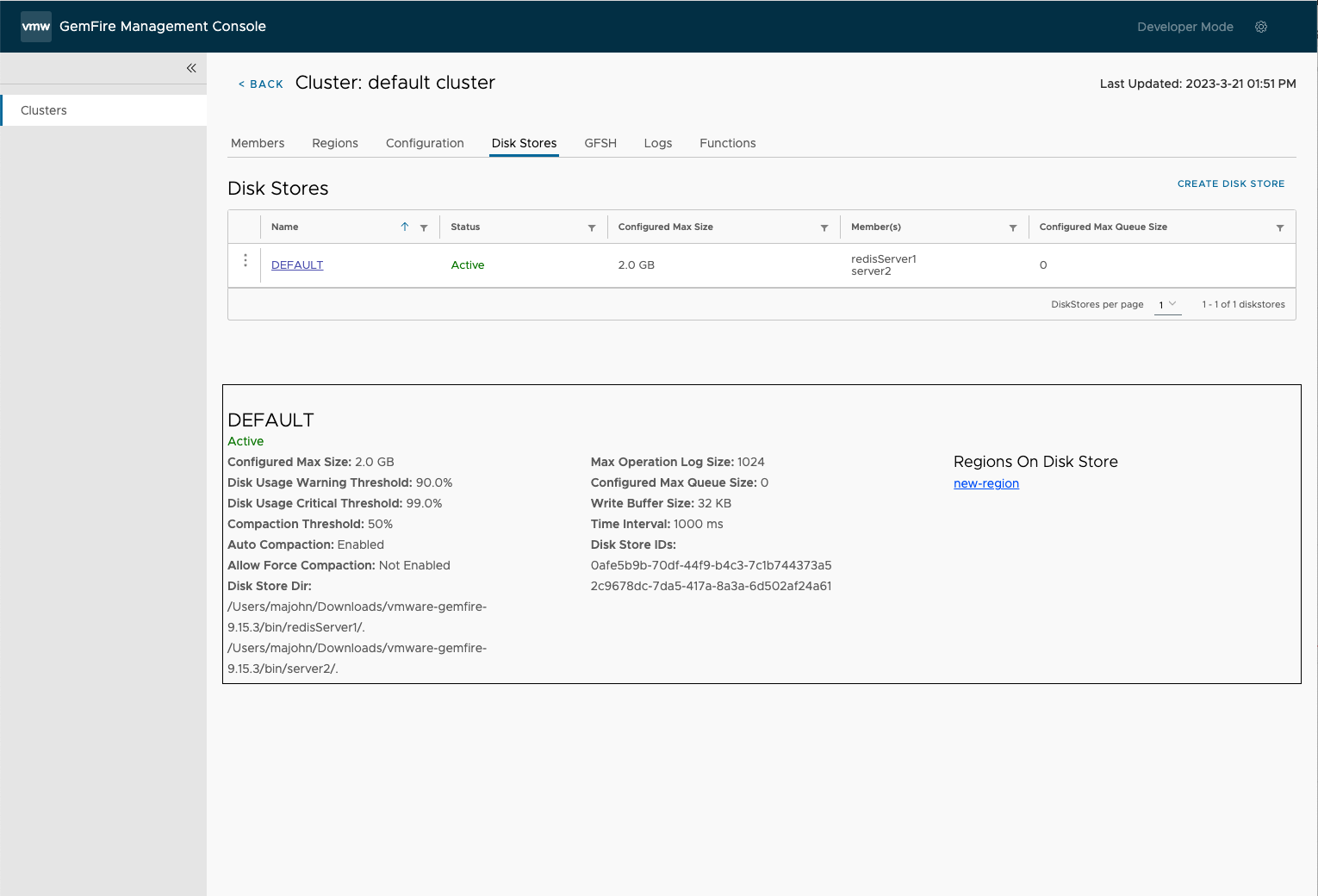Click Disk Usage Critical Threshold 99.0% text
1318x896 pixels.
(335, 503)
